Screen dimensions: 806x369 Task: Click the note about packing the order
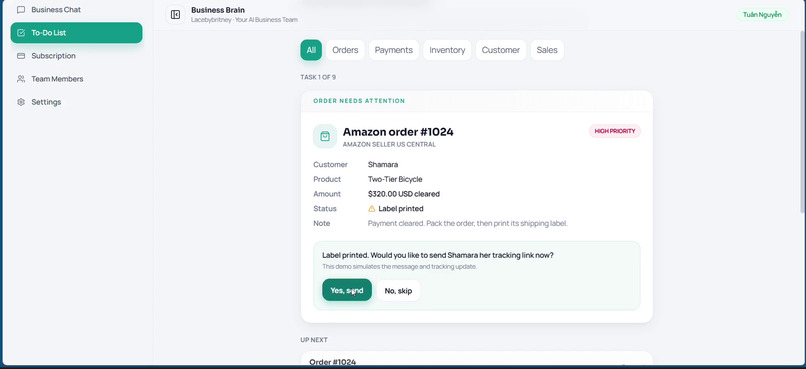tap(468, 224)
